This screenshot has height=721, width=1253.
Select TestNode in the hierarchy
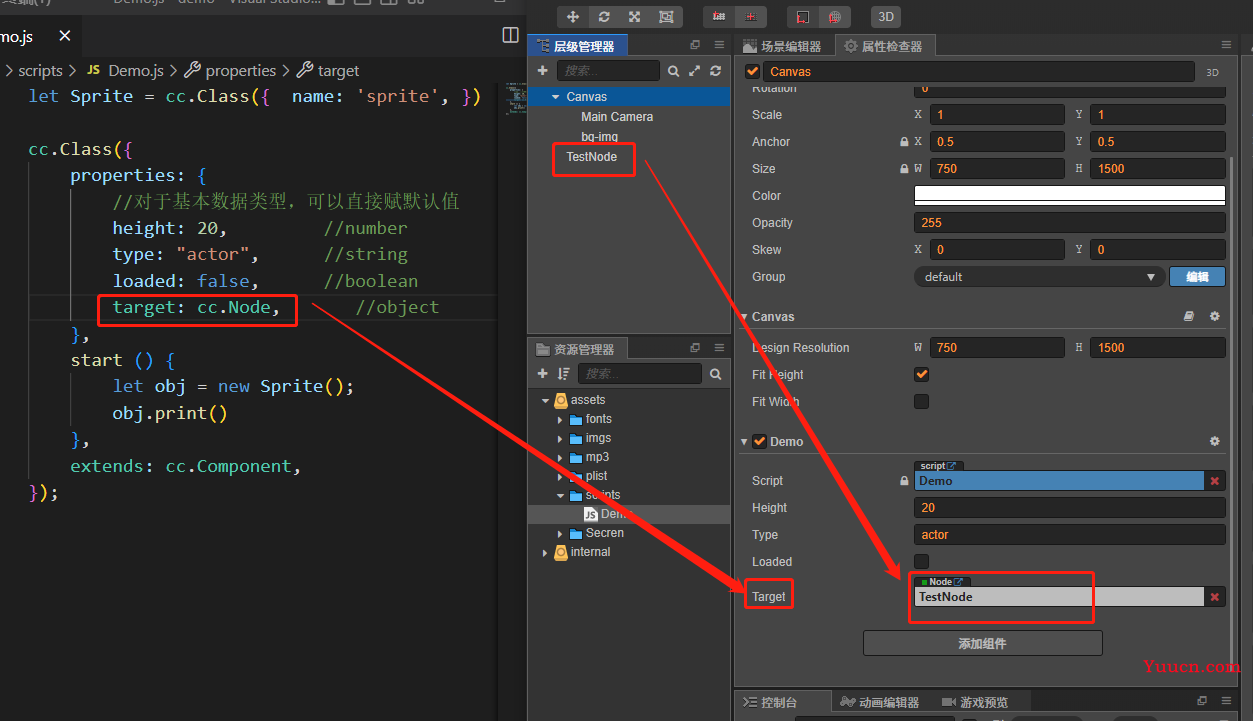pyautogui.click(x=592, y=157)
